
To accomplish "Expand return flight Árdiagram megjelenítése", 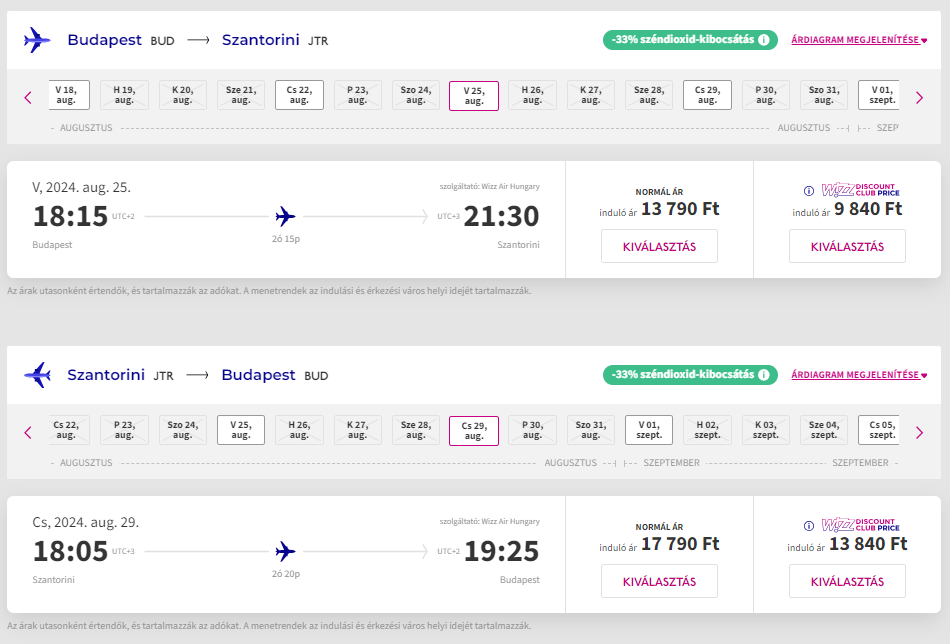I will [859, 375].
